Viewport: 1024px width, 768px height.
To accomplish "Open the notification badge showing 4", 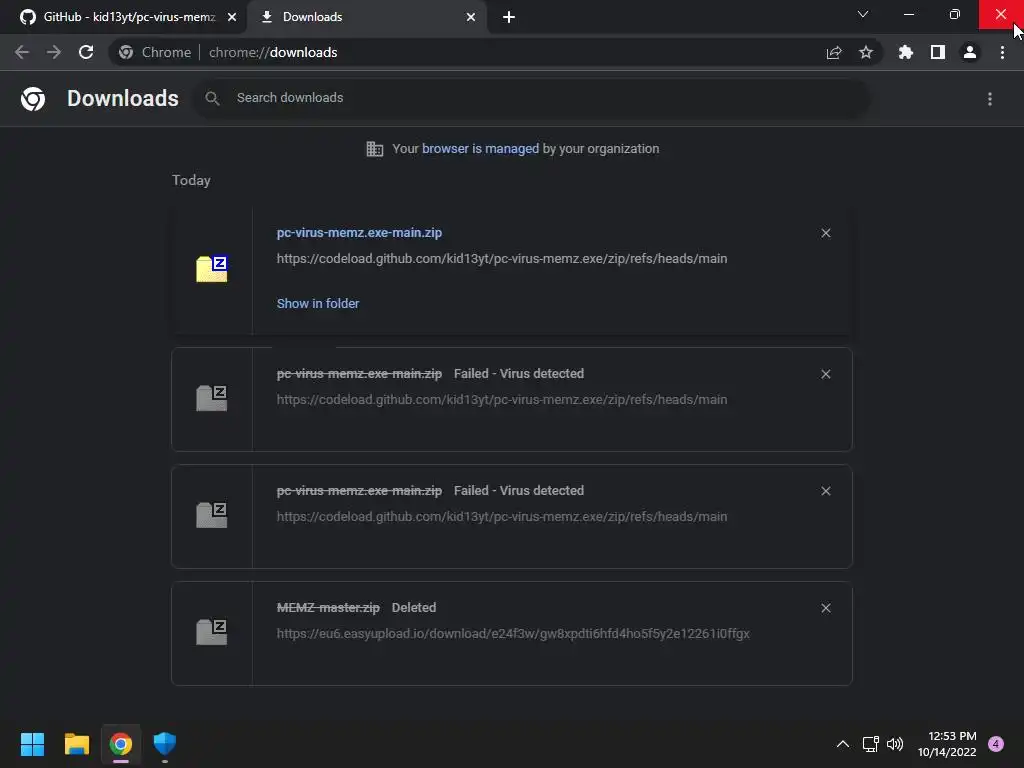I will pyautogui.click(x=996, y=744).
